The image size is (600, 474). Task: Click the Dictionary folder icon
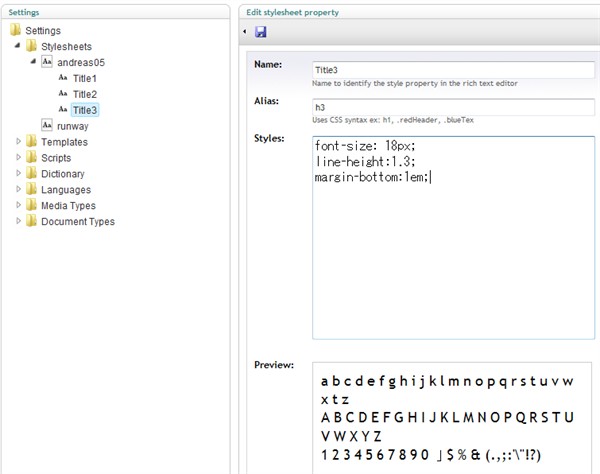click(x=31, y=173)
